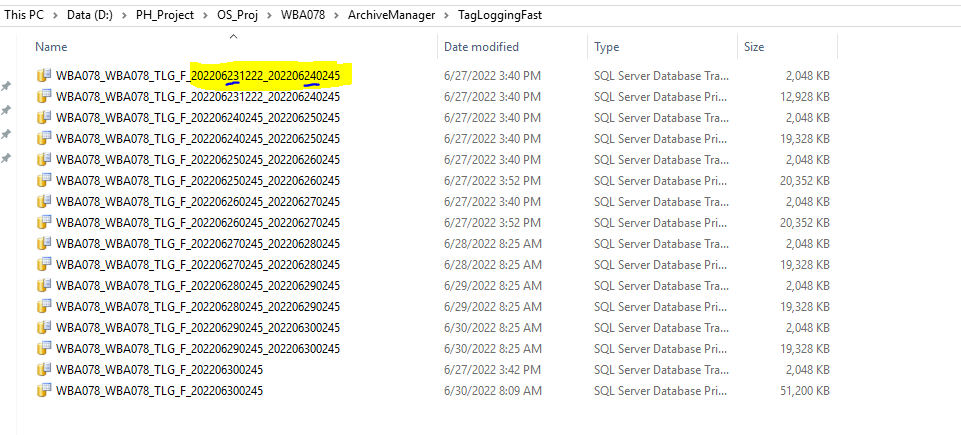Sort by the Type column header
Viewport: 961px width, 435px height.
607,47
